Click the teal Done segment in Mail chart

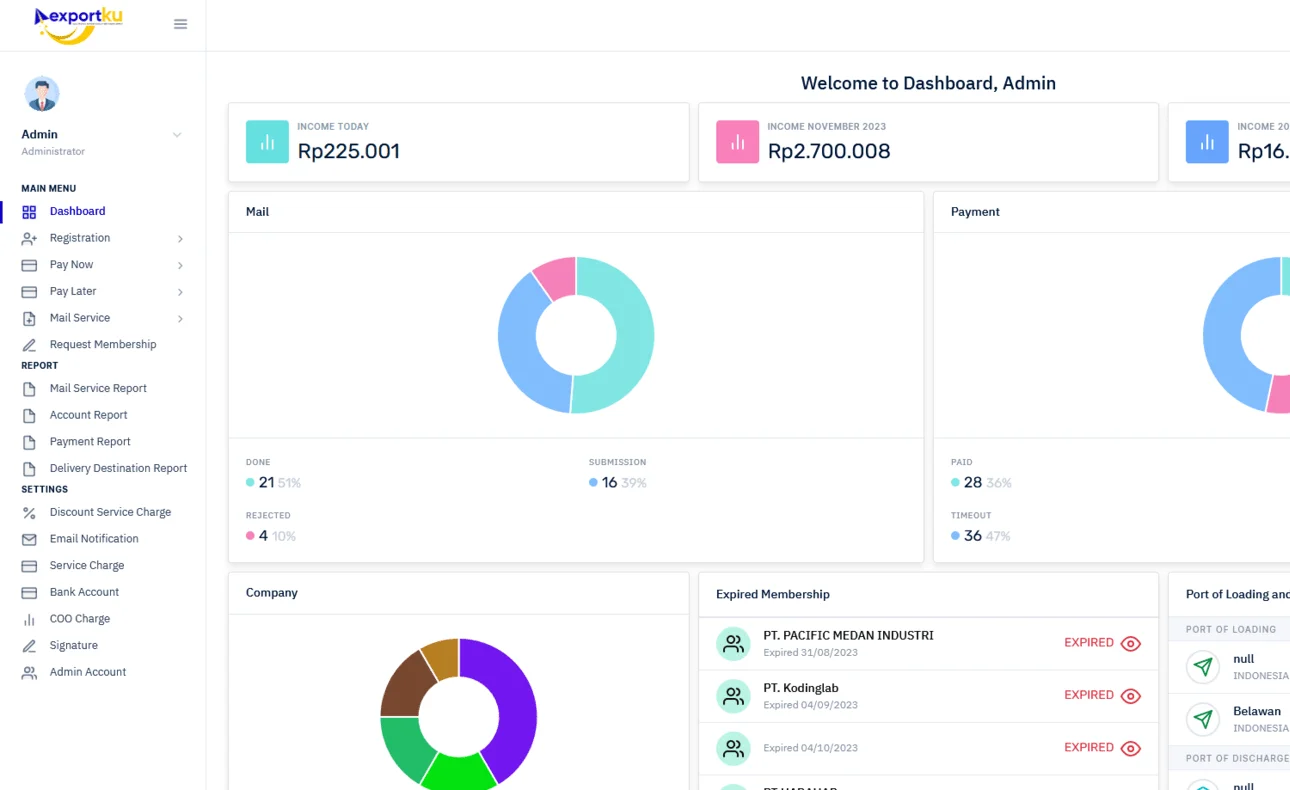[x=634, y=335]
